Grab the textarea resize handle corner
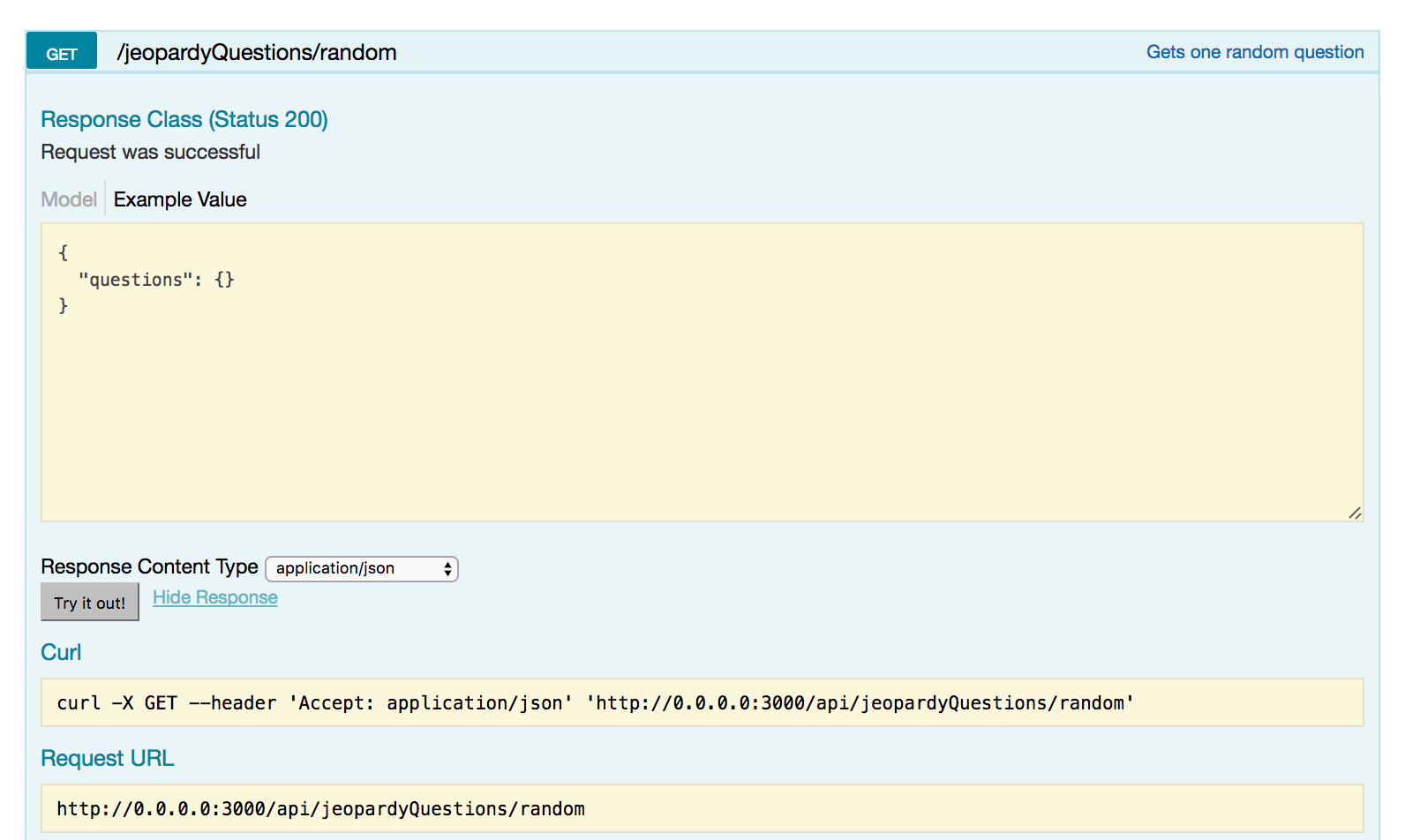 (1355, 513)
